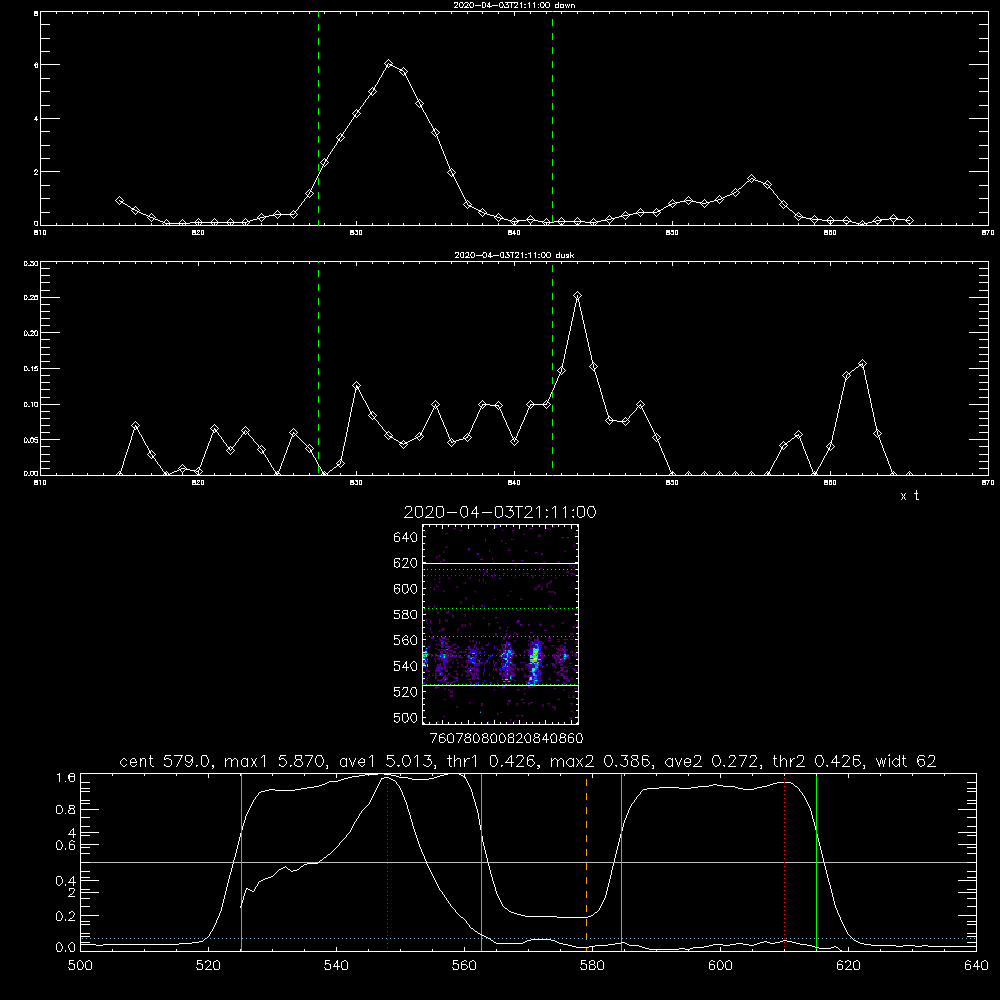This screenshot has height=1000, width=1000.
Task: Click the '2020-04-03T21:11:00 dawn' plot title
Action: [x=514, y=5]
